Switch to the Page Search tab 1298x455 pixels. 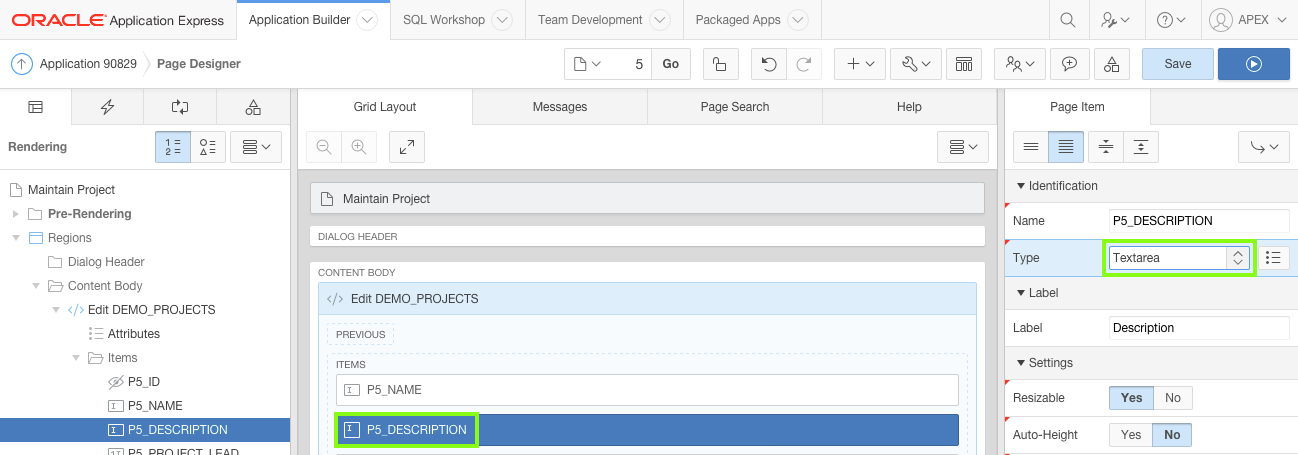click(x=735, y=107)
